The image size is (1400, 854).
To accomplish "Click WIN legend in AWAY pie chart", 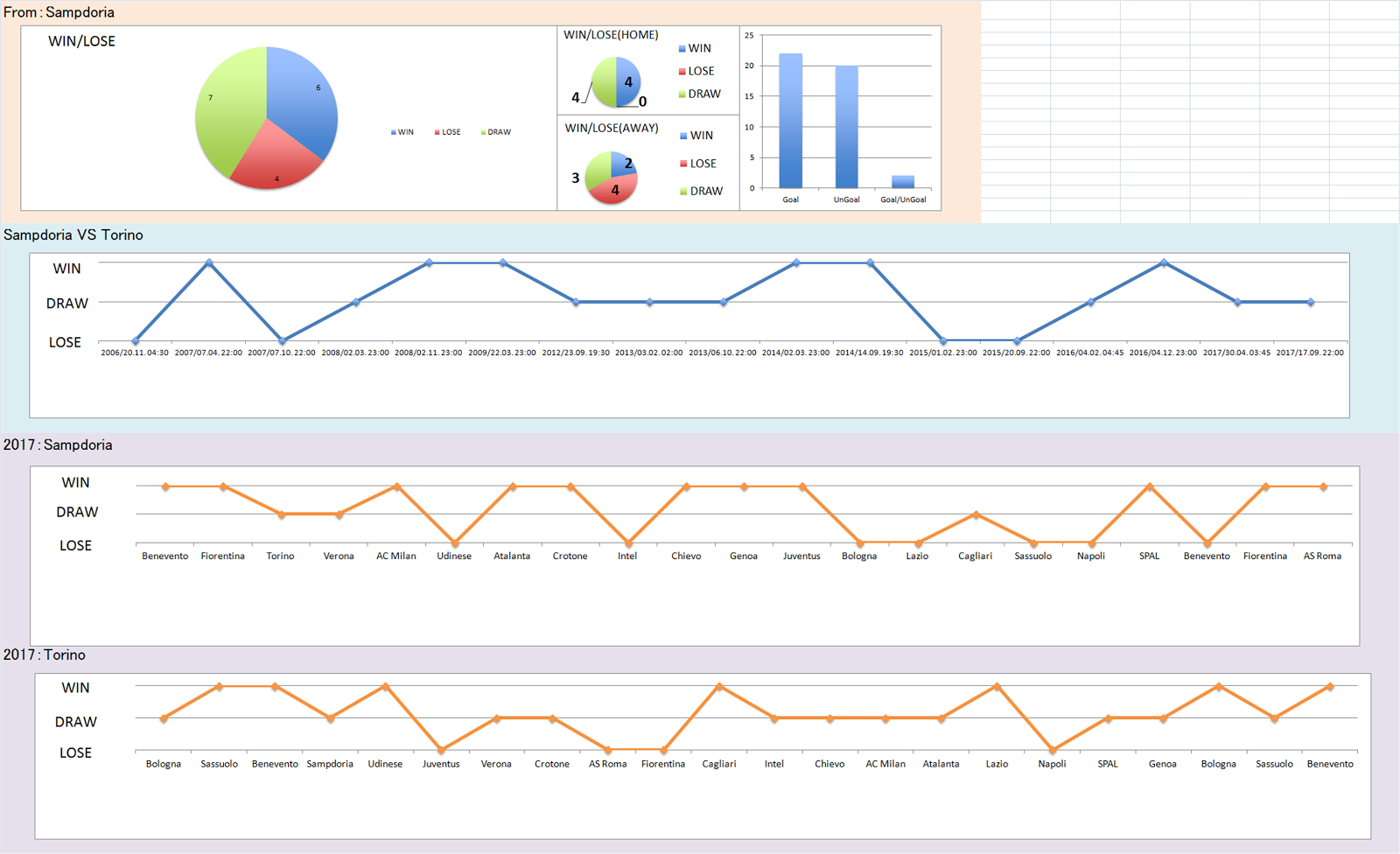I will [696, 136].
